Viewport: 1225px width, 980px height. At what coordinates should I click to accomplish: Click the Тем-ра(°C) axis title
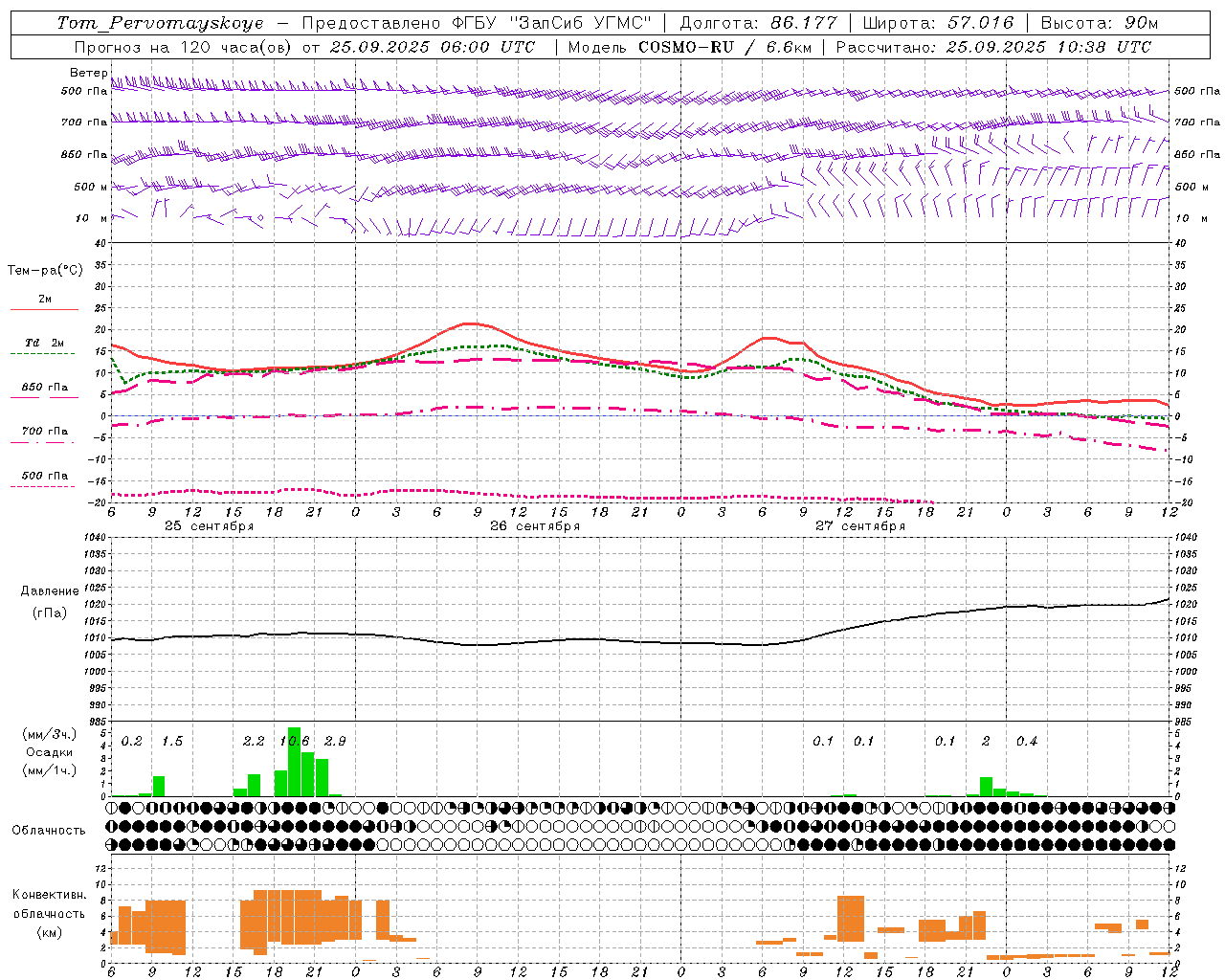(x=45, y=271)
